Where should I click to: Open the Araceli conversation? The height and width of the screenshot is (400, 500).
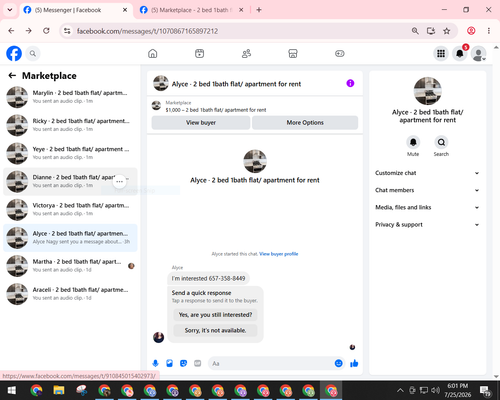(x=70, y=294)
